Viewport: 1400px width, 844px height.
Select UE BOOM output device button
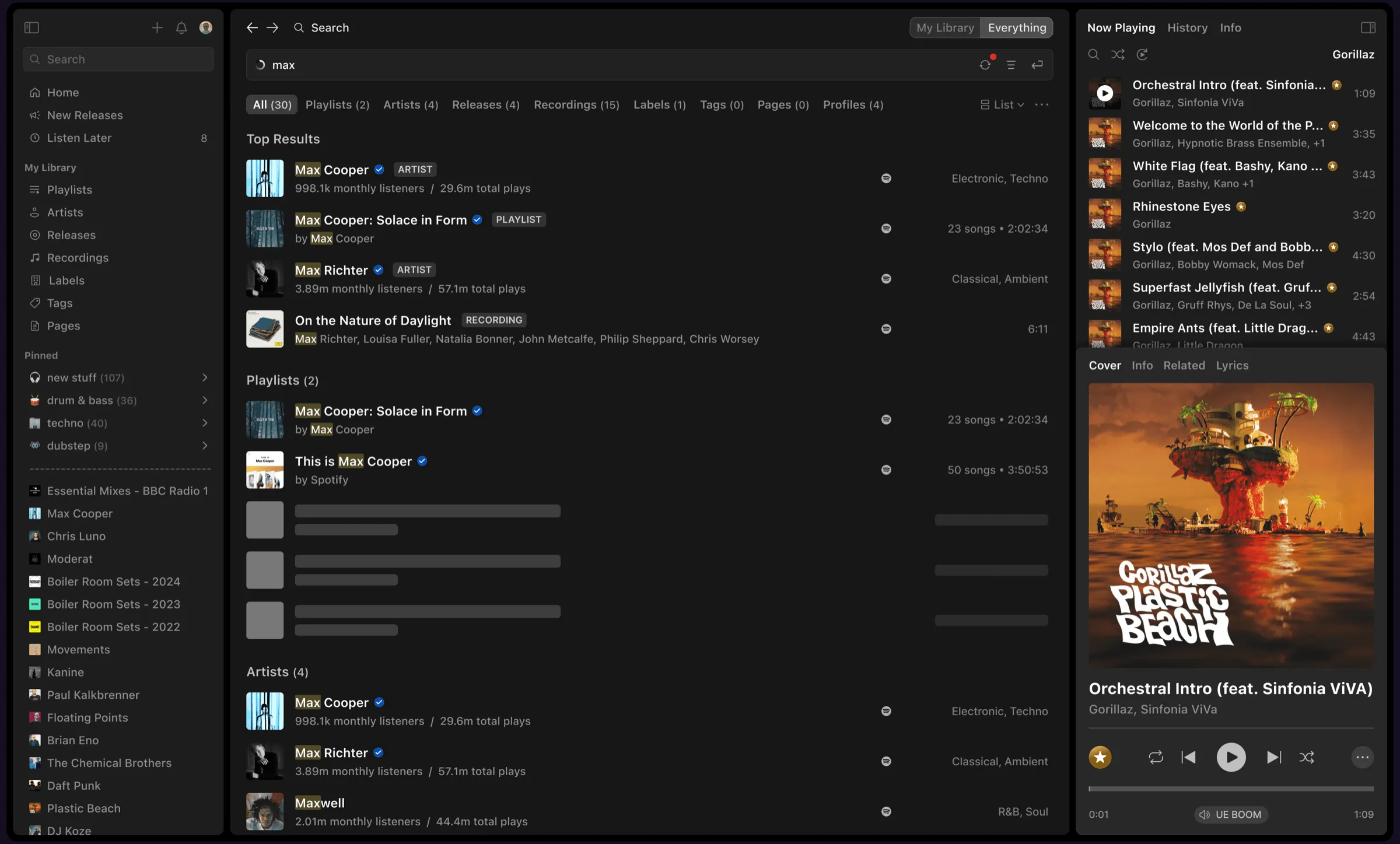tap(1231, 814)
